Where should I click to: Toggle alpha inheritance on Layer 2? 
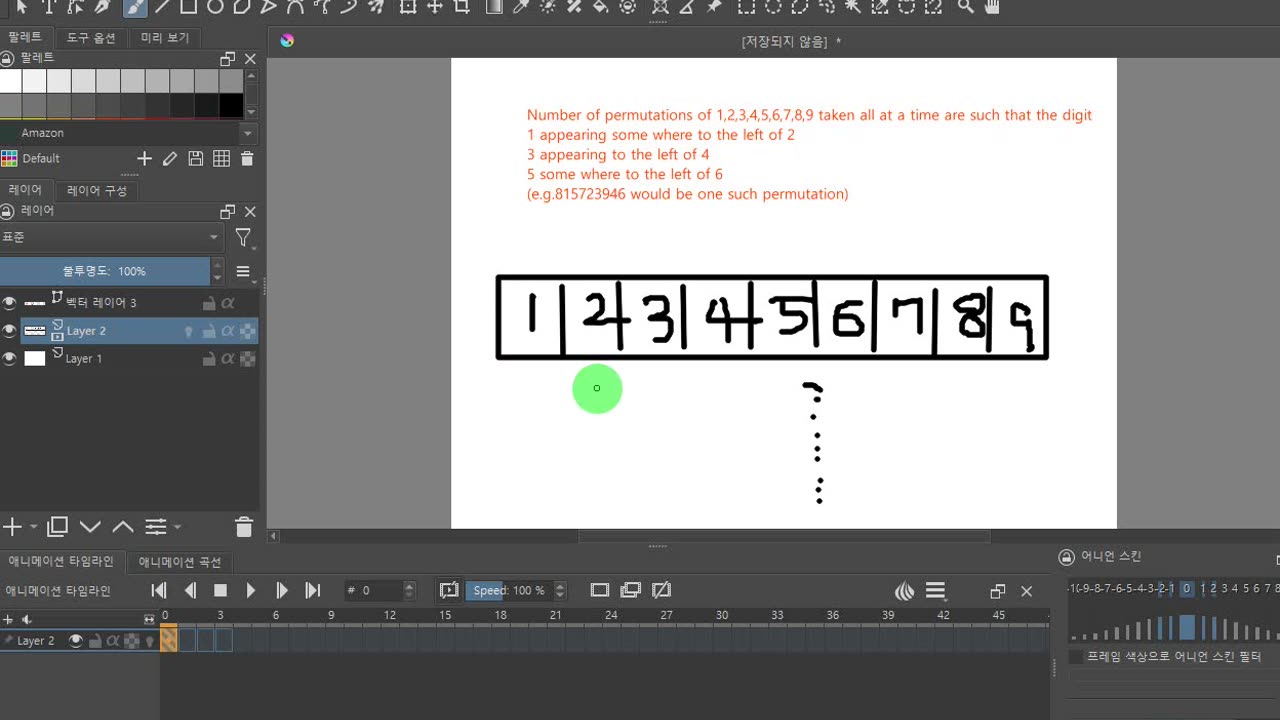pyautogui.click(x=228, y=330)
